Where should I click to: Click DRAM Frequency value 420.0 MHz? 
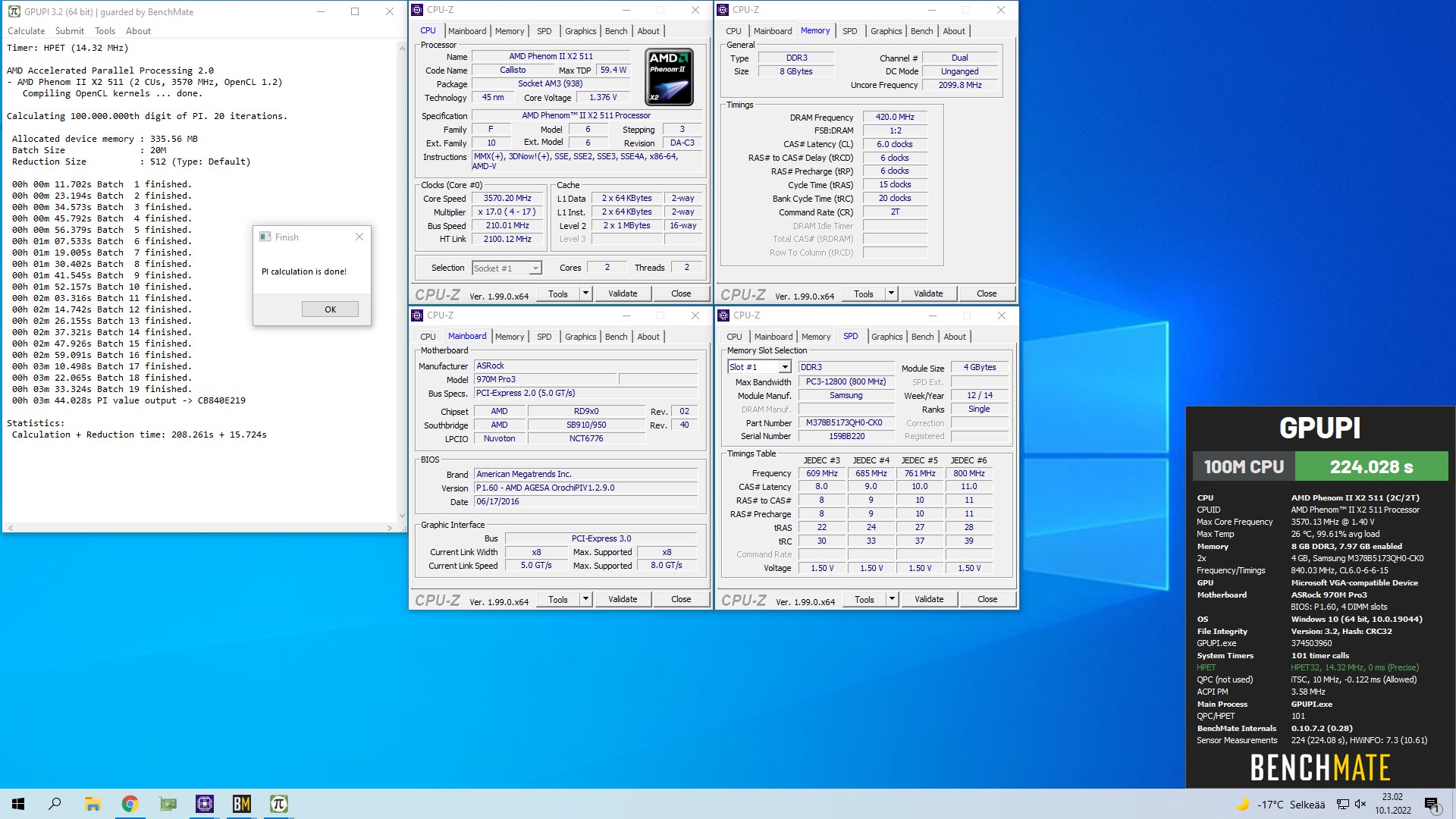coord(895,117)
